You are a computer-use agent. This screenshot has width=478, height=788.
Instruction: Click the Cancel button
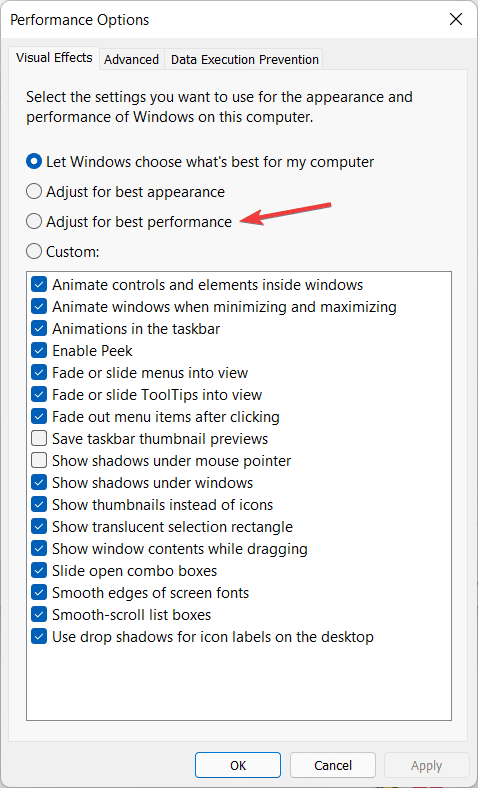point(333,765)
